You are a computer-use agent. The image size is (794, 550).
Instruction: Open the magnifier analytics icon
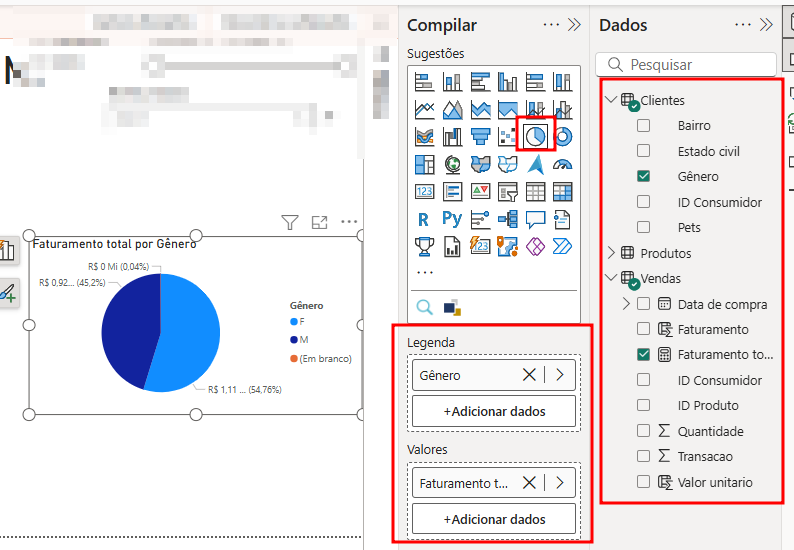click(x=424, y=307)
